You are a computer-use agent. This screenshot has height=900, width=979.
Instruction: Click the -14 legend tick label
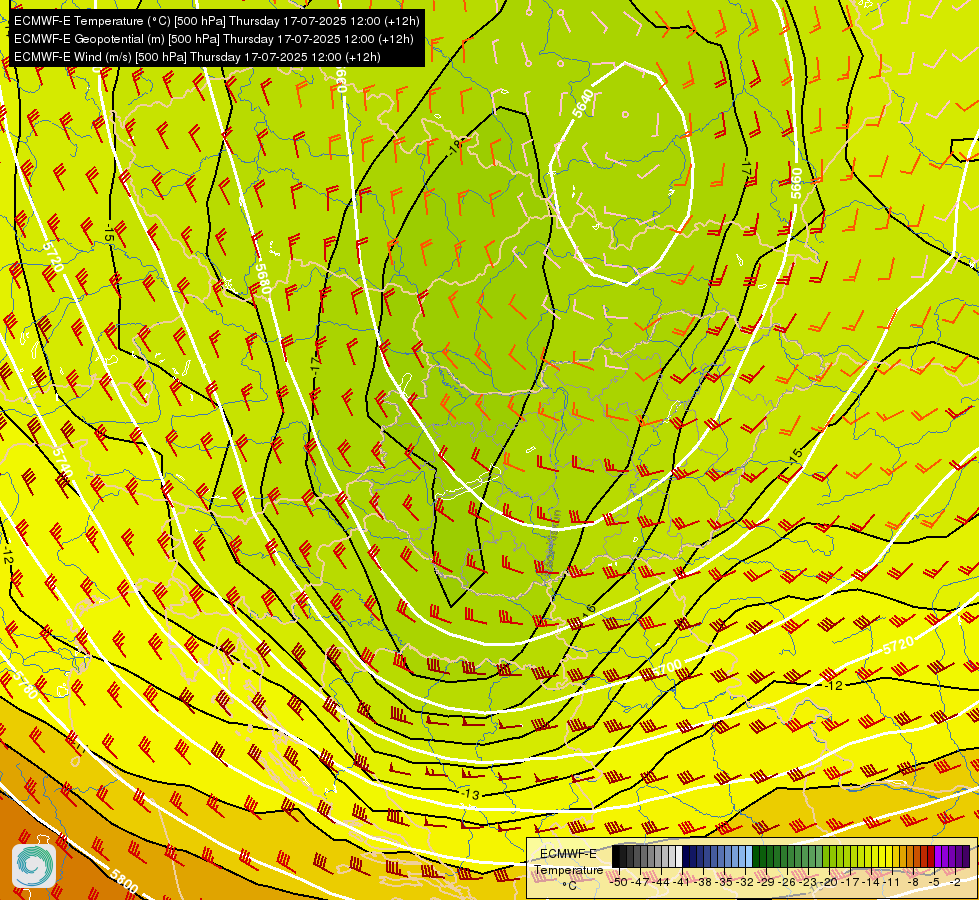(872, 882)
